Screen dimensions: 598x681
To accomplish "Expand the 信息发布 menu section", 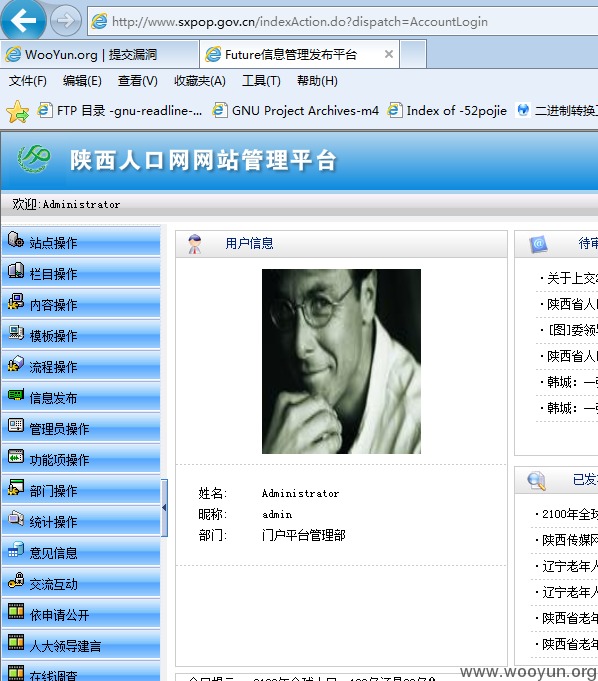I will [x=81, y=397].
